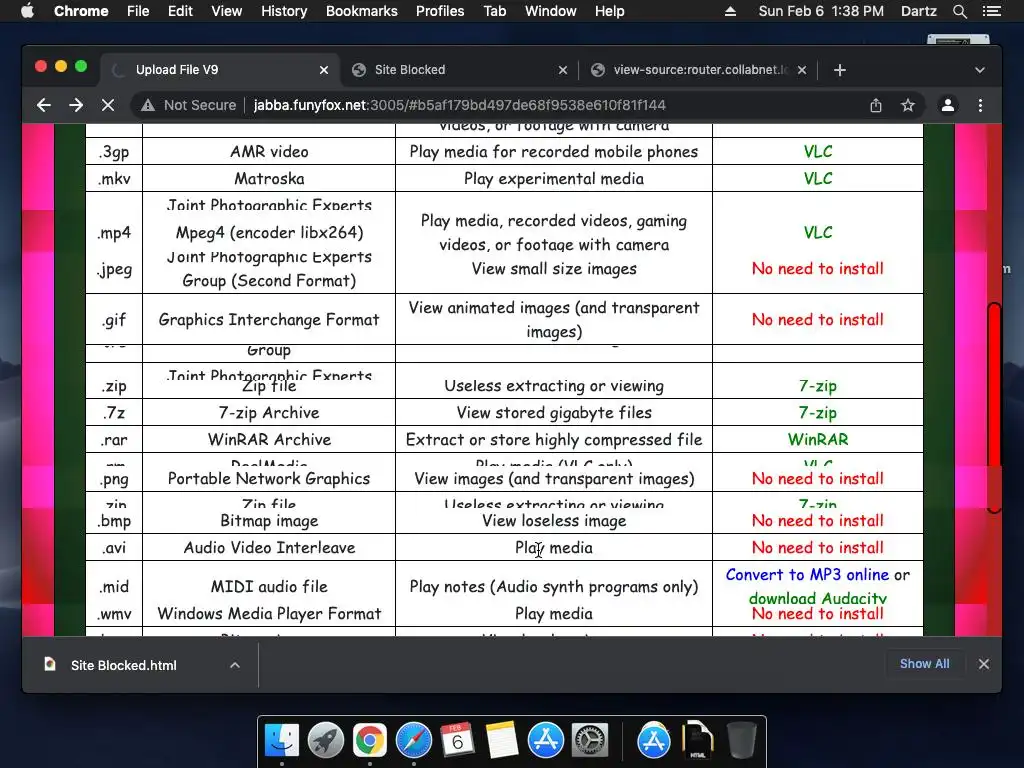This screenshot has height=768, width=1024.
Task: Click the address bar URL
Action: (x=460, y=105)
